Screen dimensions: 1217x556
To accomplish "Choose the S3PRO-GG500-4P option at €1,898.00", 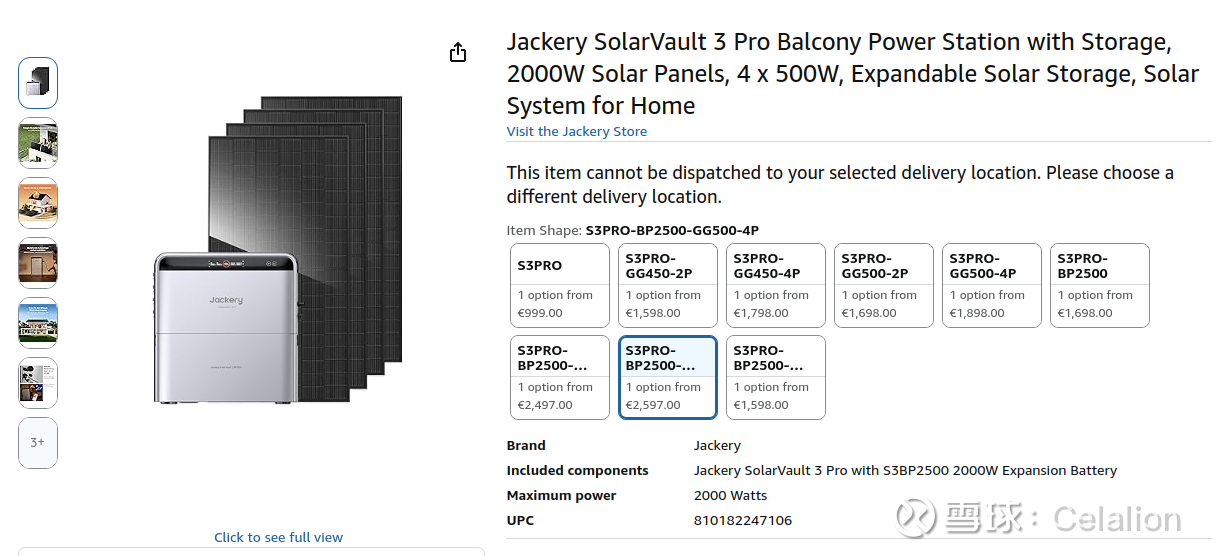I will tap(992, 285).
